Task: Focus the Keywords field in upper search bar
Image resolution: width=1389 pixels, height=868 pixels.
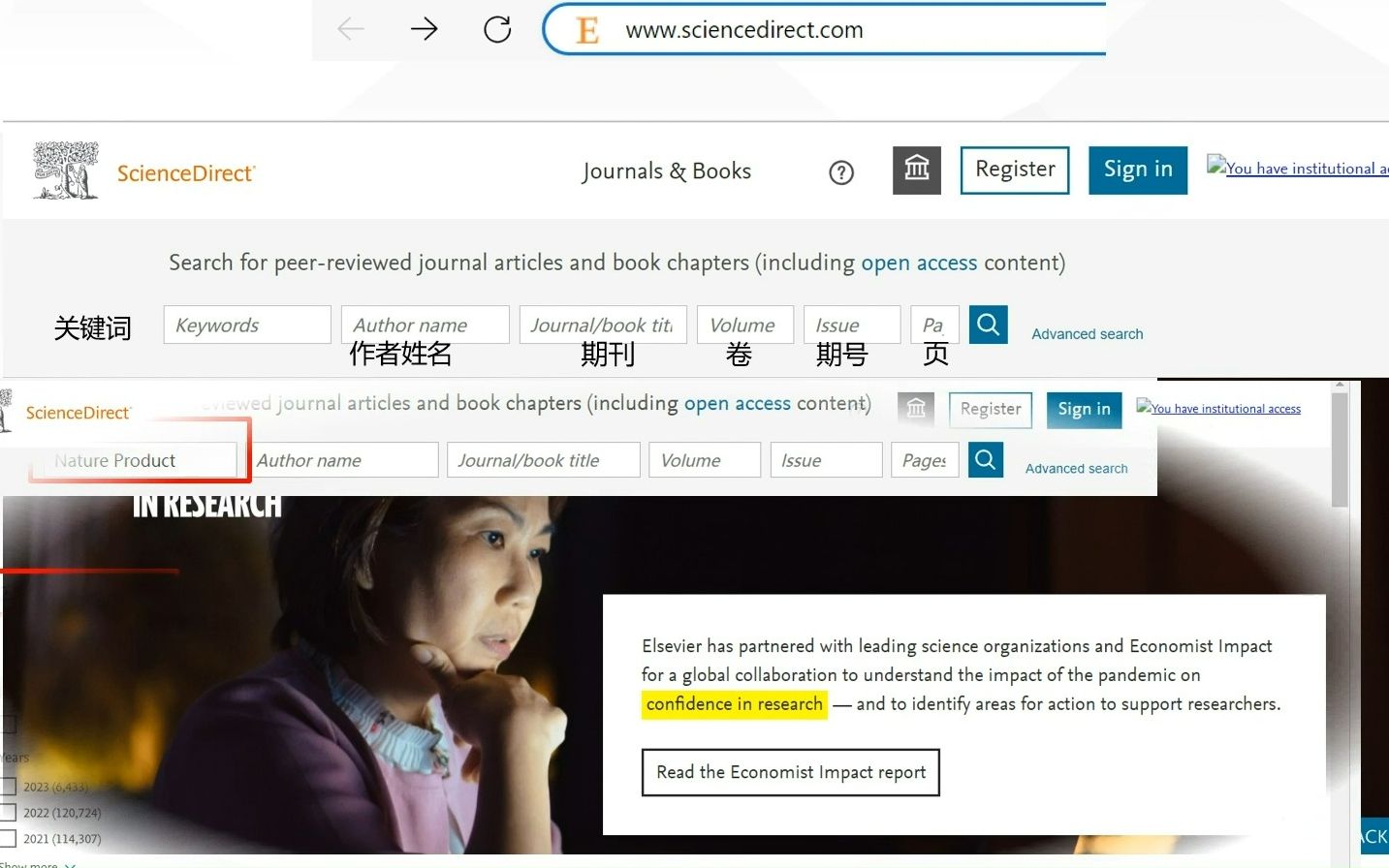Action: coord(247,325)
